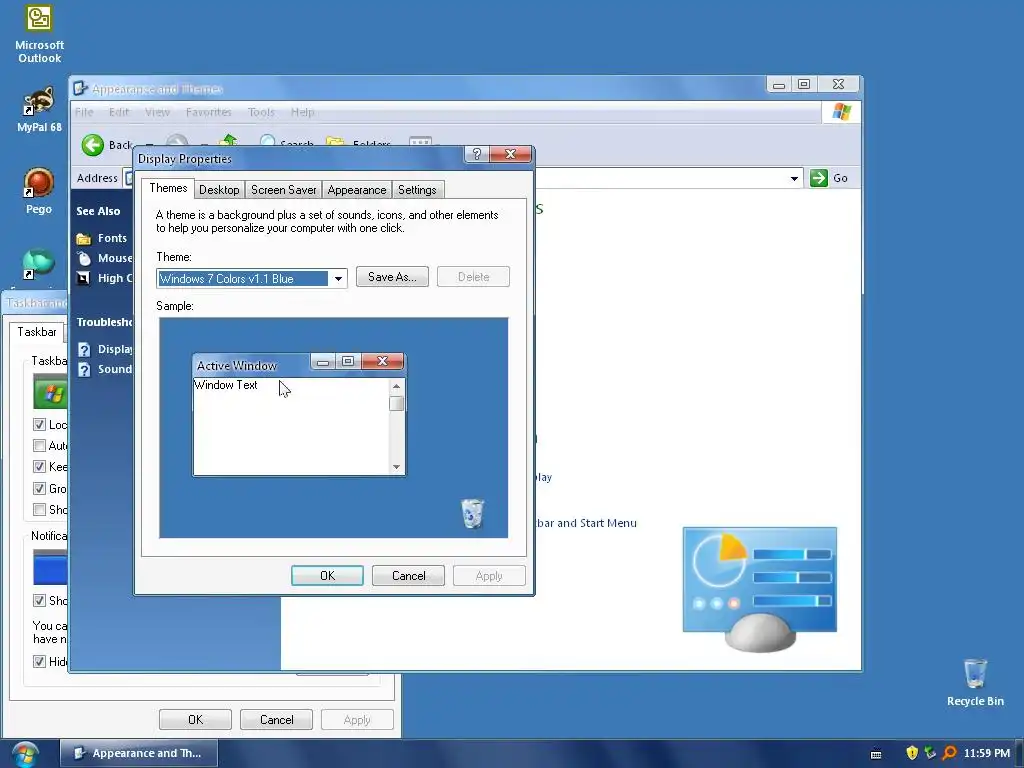Click the Fonts link in See Also
This screenshot has height=768, width=1024.
click(112, 238)
